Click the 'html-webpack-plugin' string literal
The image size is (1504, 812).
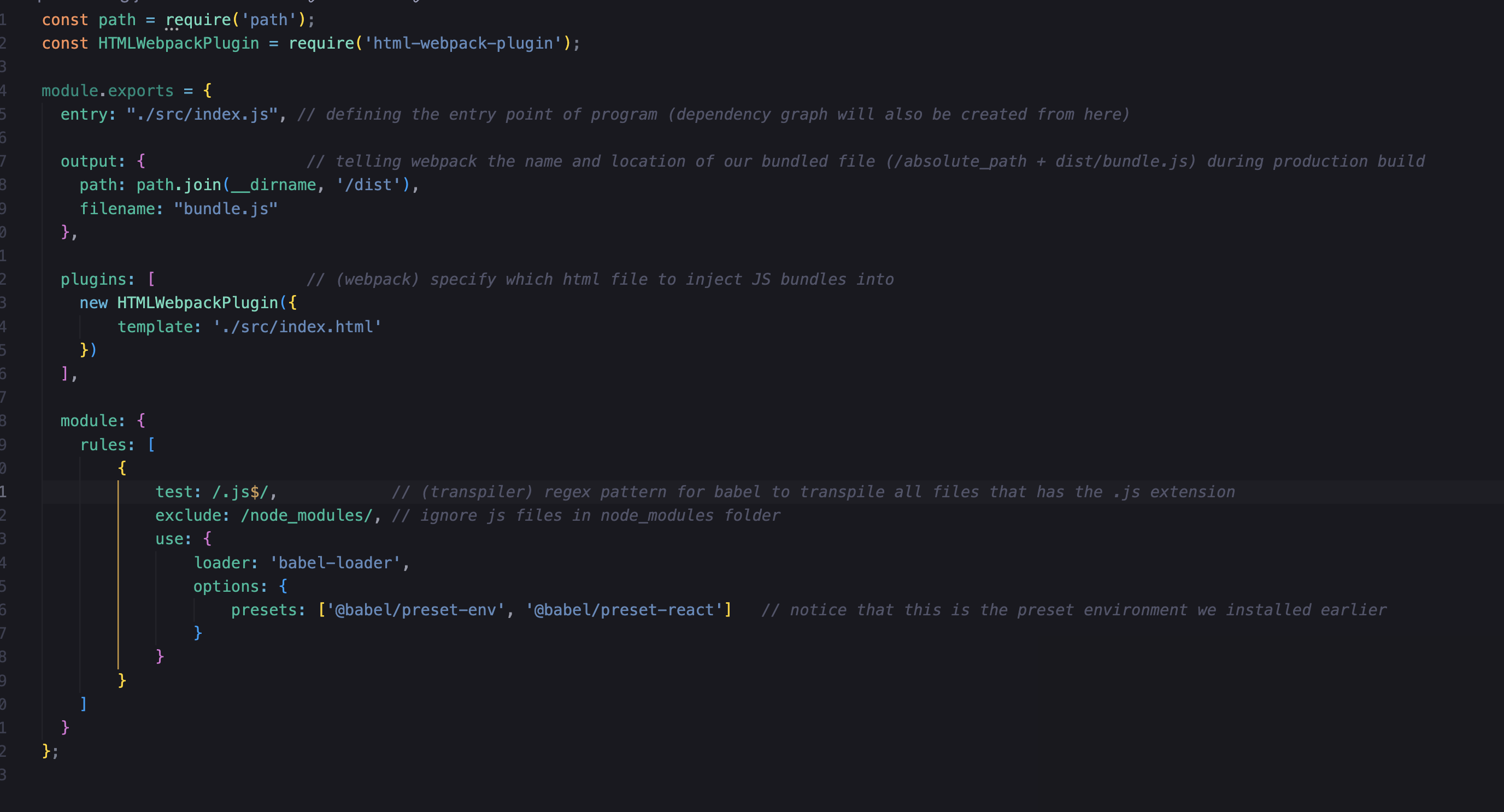coord(462,43)
